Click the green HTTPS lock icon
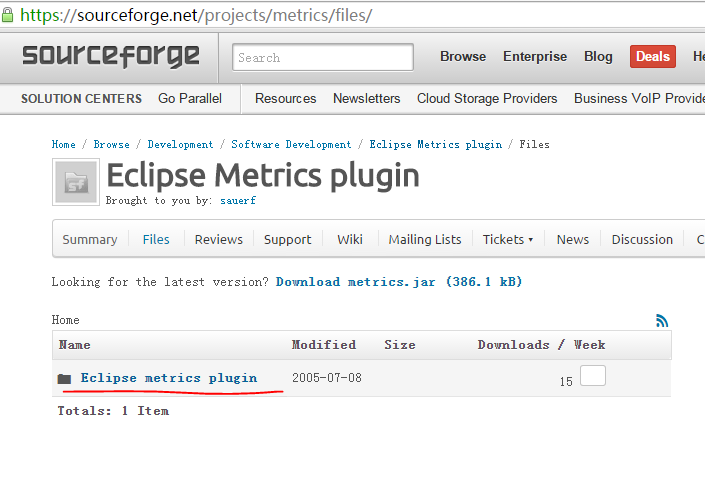Screen dimensions: 705x497 click(x=10, y=15)
